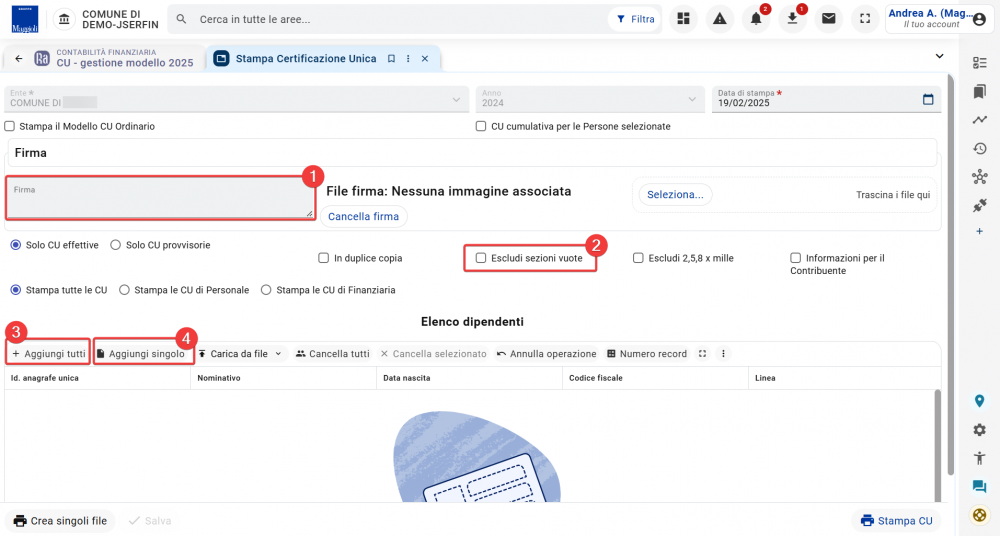Enable In duplice copia checkbox
The height and width of the screenshot is (536, 1000).
323,258
